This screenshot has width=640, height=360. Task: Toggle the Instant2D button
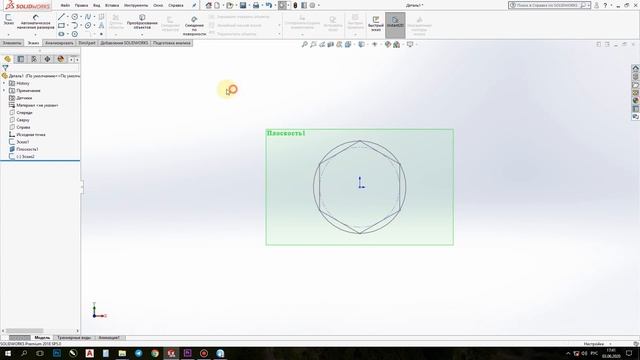coord(395,24)
